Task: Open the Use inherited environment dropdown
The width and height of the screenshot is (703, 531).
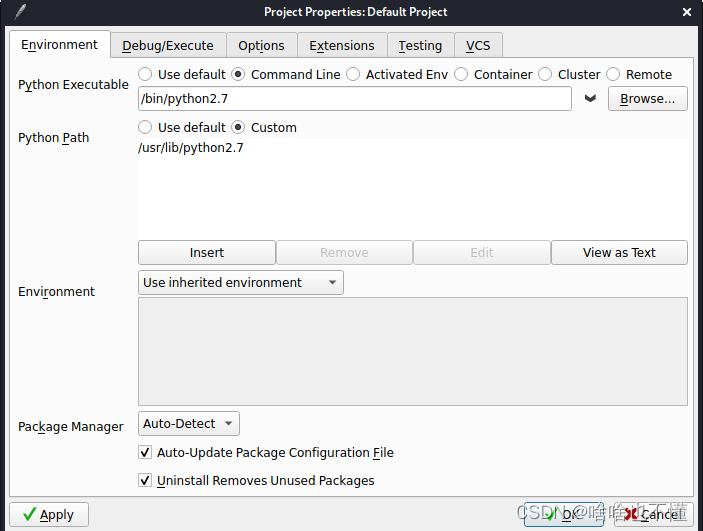Action: (241, 283)
